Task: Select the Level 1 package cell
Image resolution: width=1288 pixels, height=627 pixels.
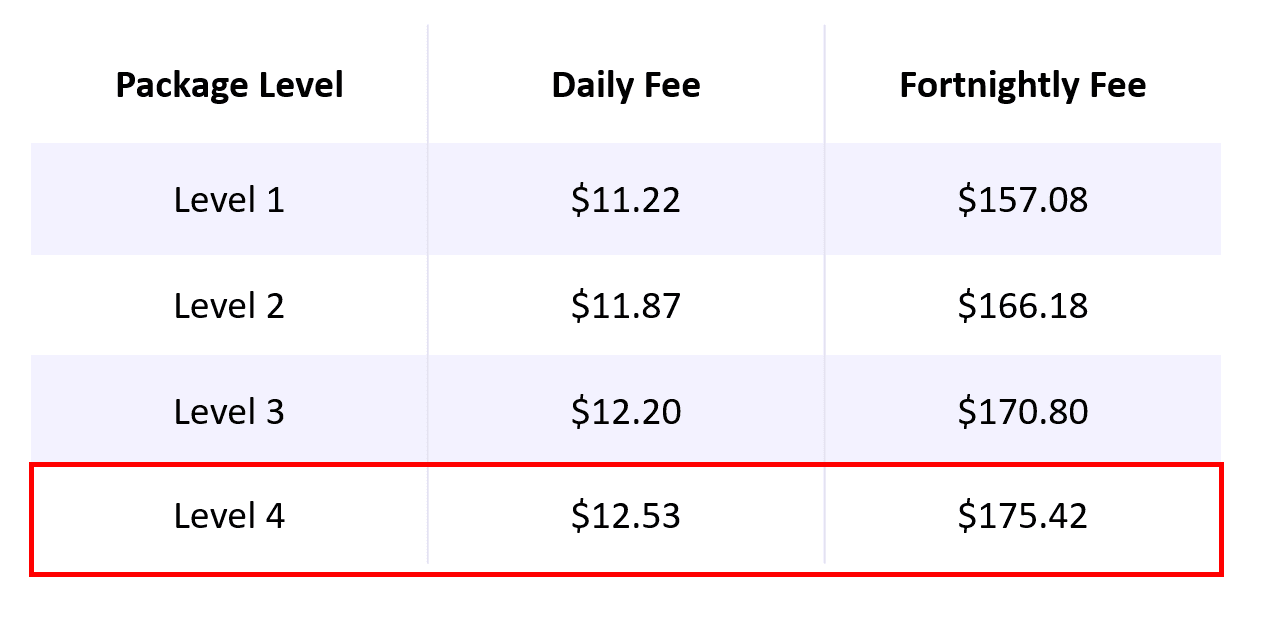Action: click(229, 200)
